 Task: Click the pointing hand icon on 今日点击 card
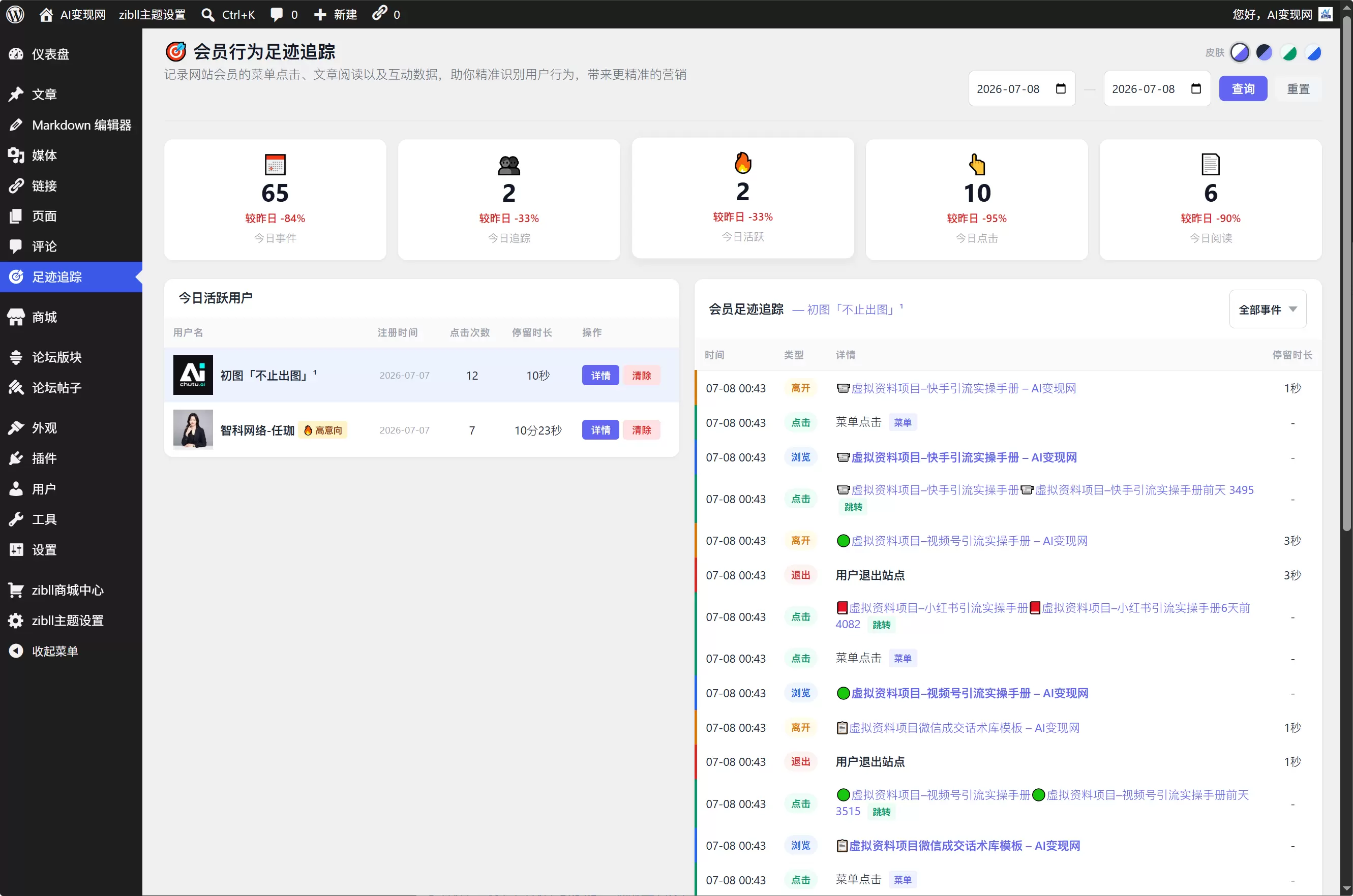pos(977,165)
